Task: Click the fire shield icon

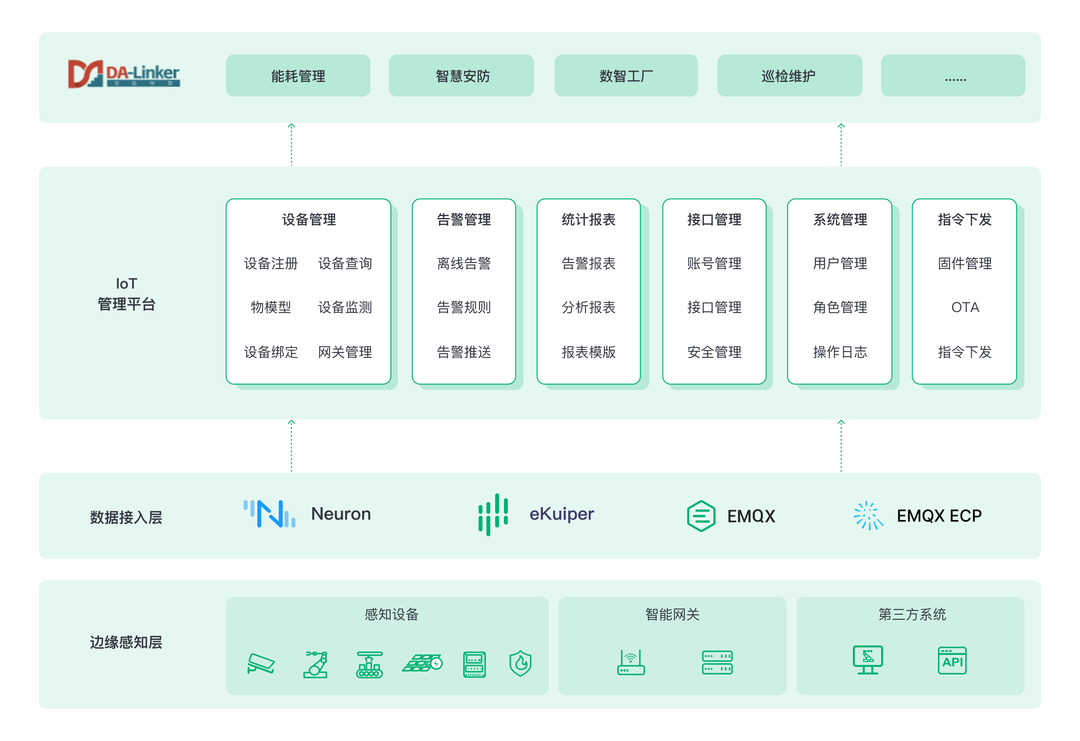Action: click(520, 663)
